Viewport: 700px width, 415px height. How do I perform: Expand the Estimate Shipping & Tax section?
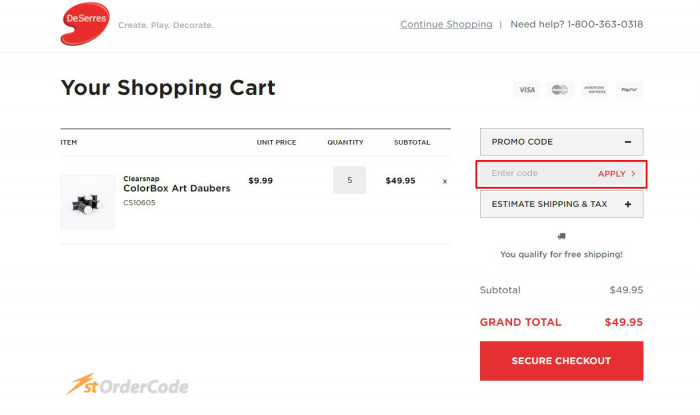pos(628,204)
